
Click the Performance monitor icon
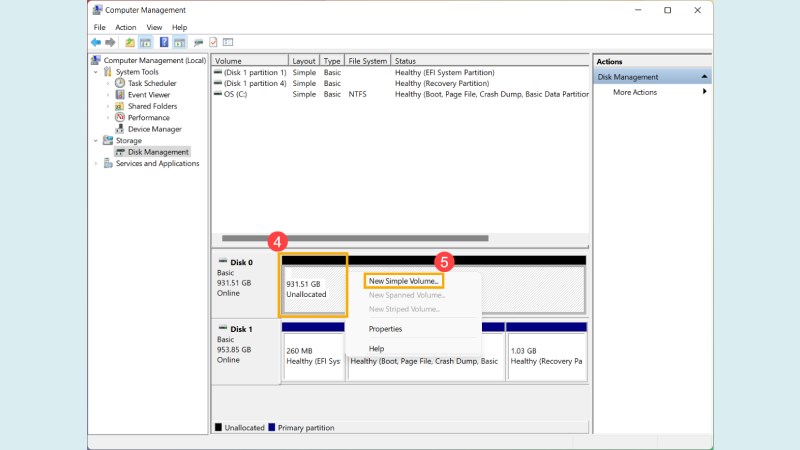pyautogui.click(x=120, y=117)
